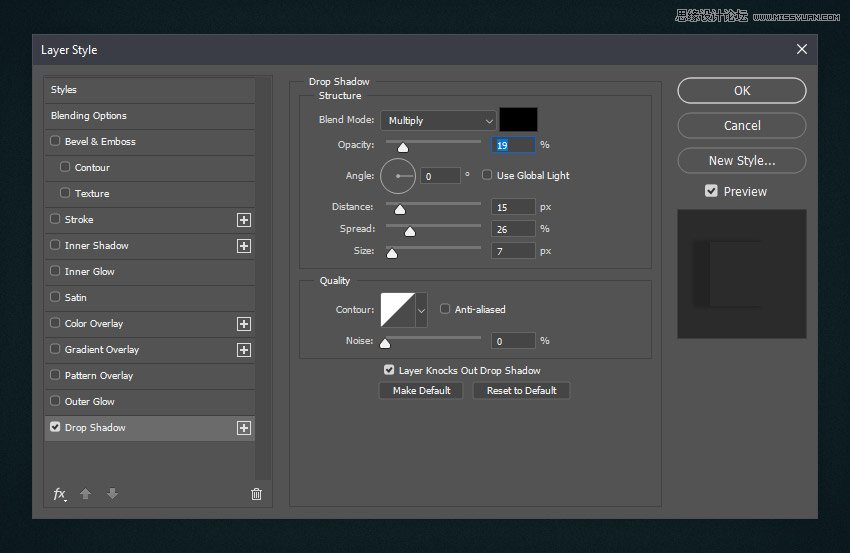Uncheck Layer Knocks Out Drop Shadow
850x553 pixels.
pos(389,370)
